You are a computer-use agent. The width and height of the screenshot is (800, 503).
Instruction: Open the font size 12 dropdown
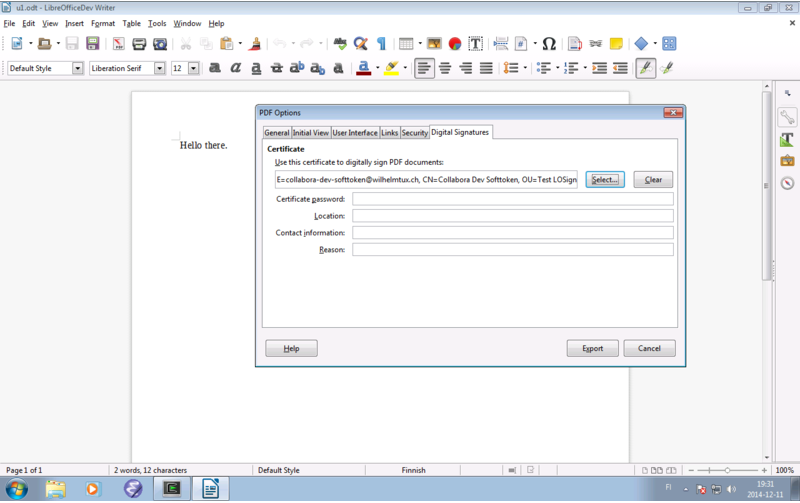point(193,68)
